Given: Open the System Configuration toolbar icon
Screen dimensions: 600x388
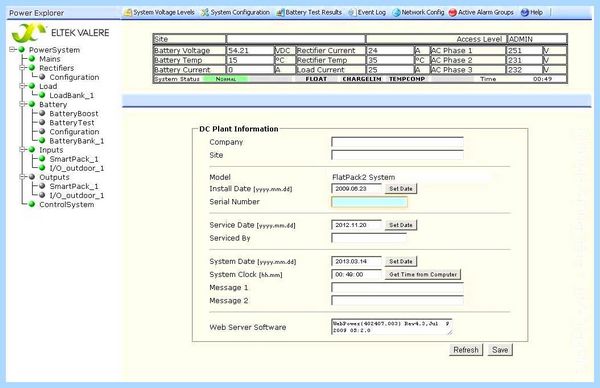Looking at the screenshot, I should point(205,13).
